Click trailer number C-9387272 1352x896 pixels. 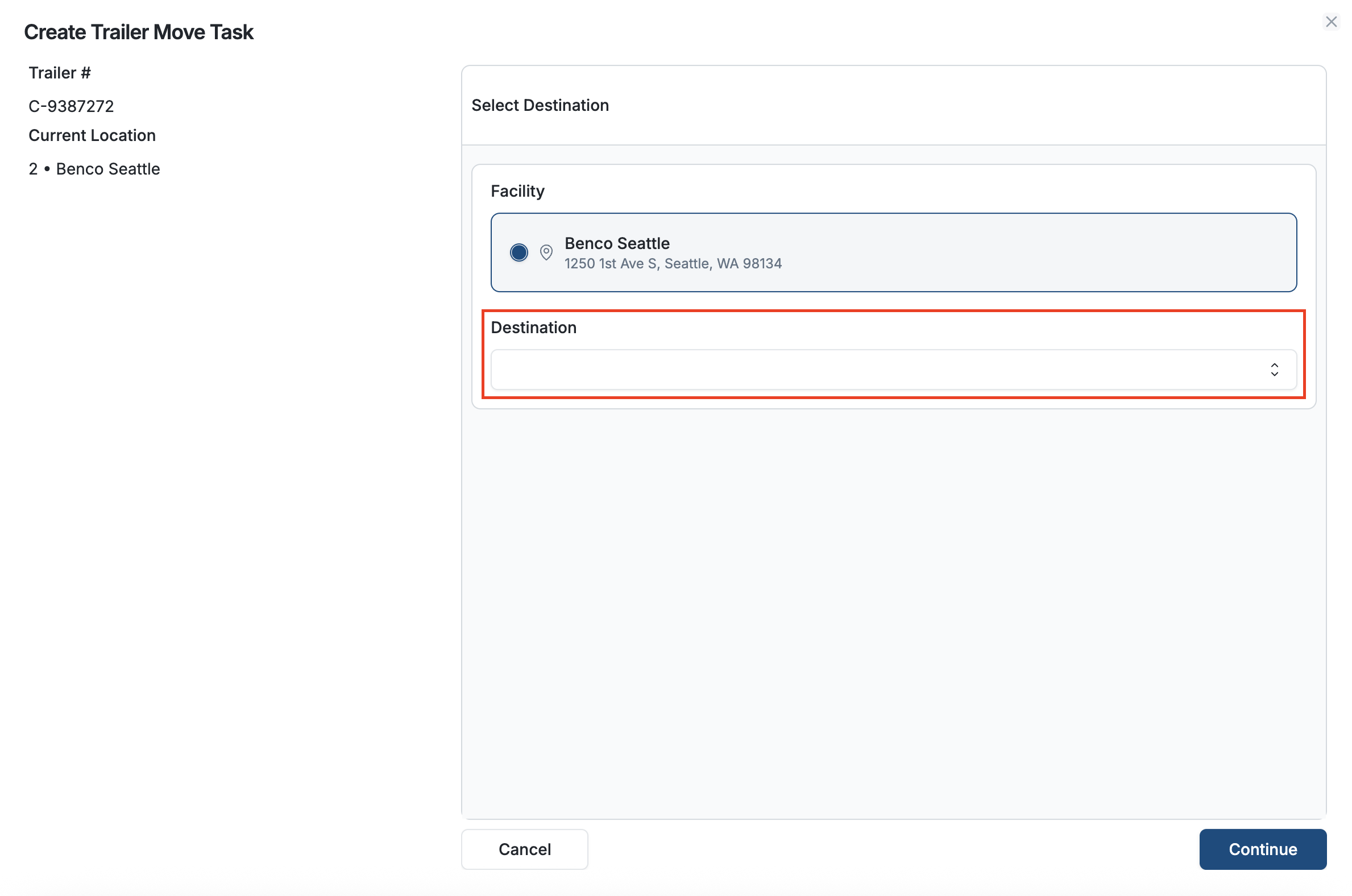pyautogui.click(x=72, y=106)
